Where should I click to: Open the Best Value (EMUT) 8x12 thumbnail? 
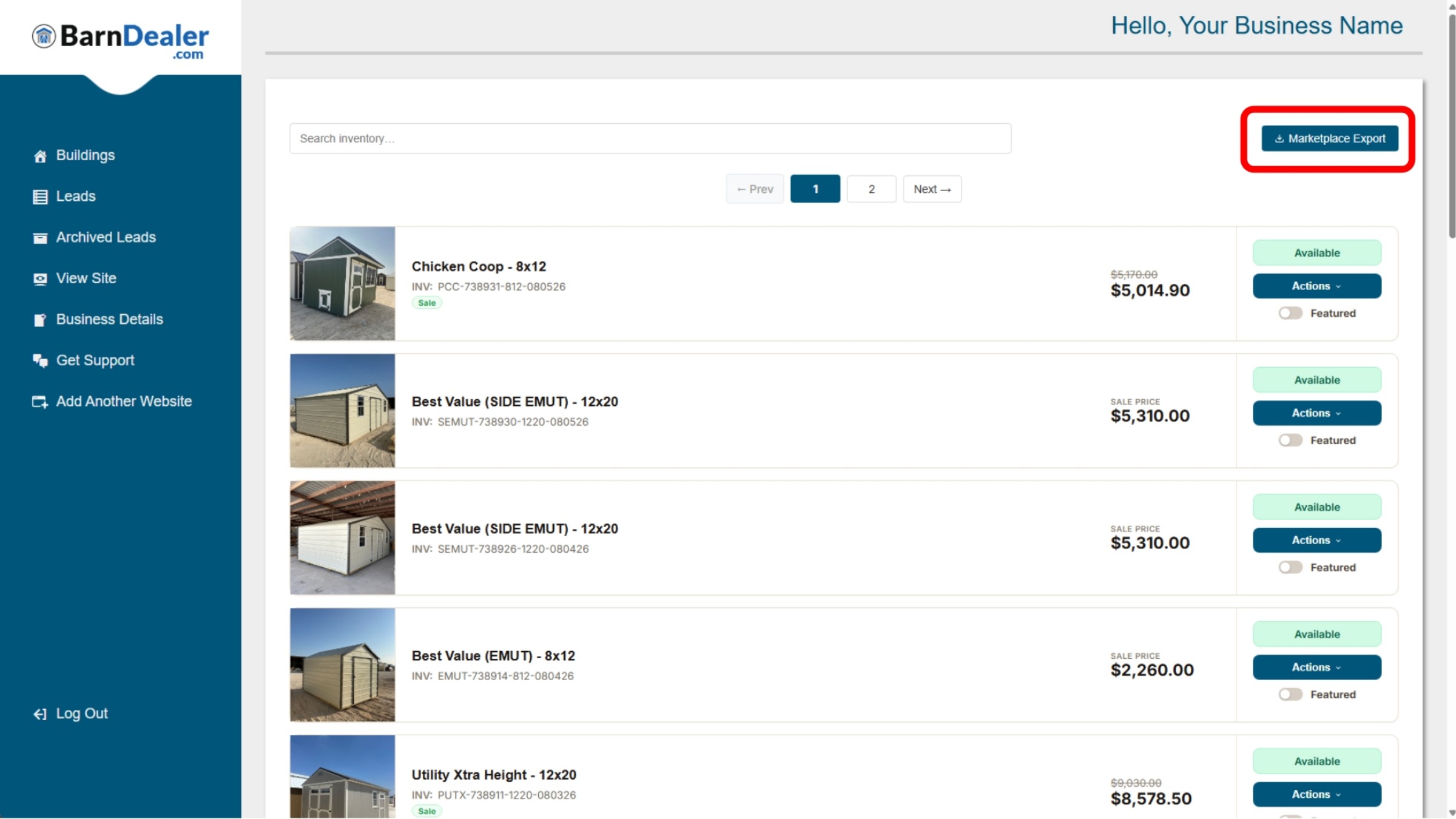pos(342,665)
